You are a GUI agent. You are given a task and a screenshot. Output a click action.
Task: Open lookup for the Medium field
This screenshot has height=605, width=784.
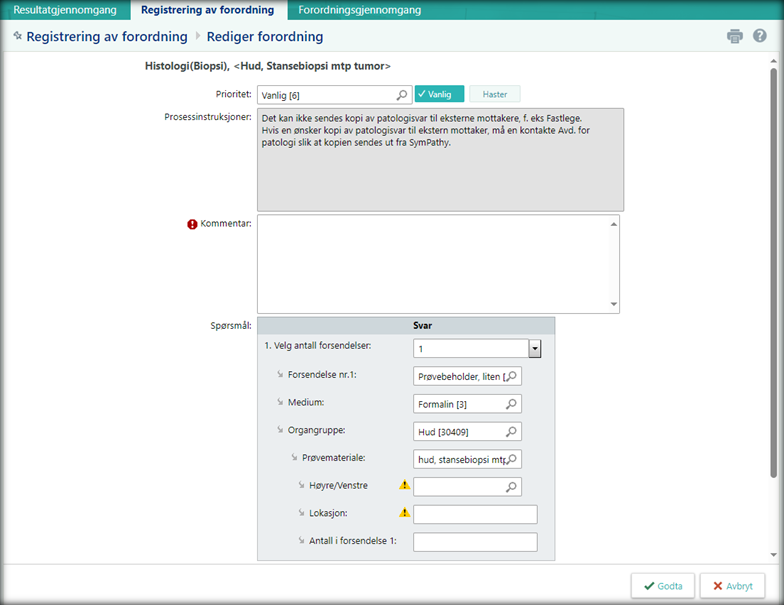[x=511, y=404]
